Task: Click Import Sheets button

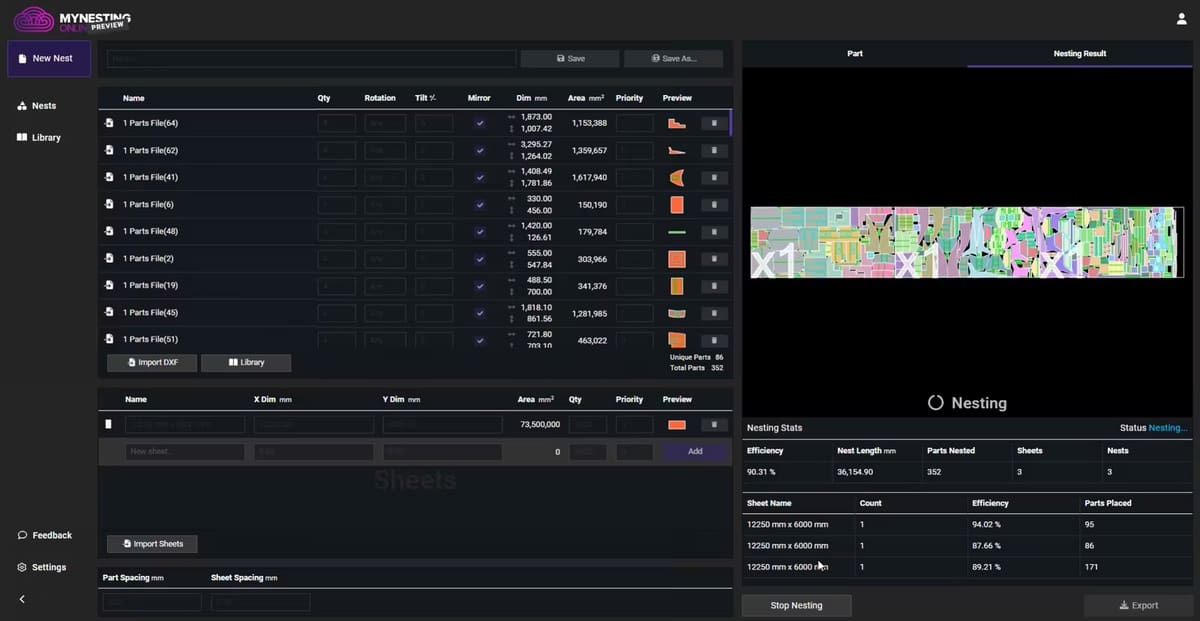Action: pos(152,544)
